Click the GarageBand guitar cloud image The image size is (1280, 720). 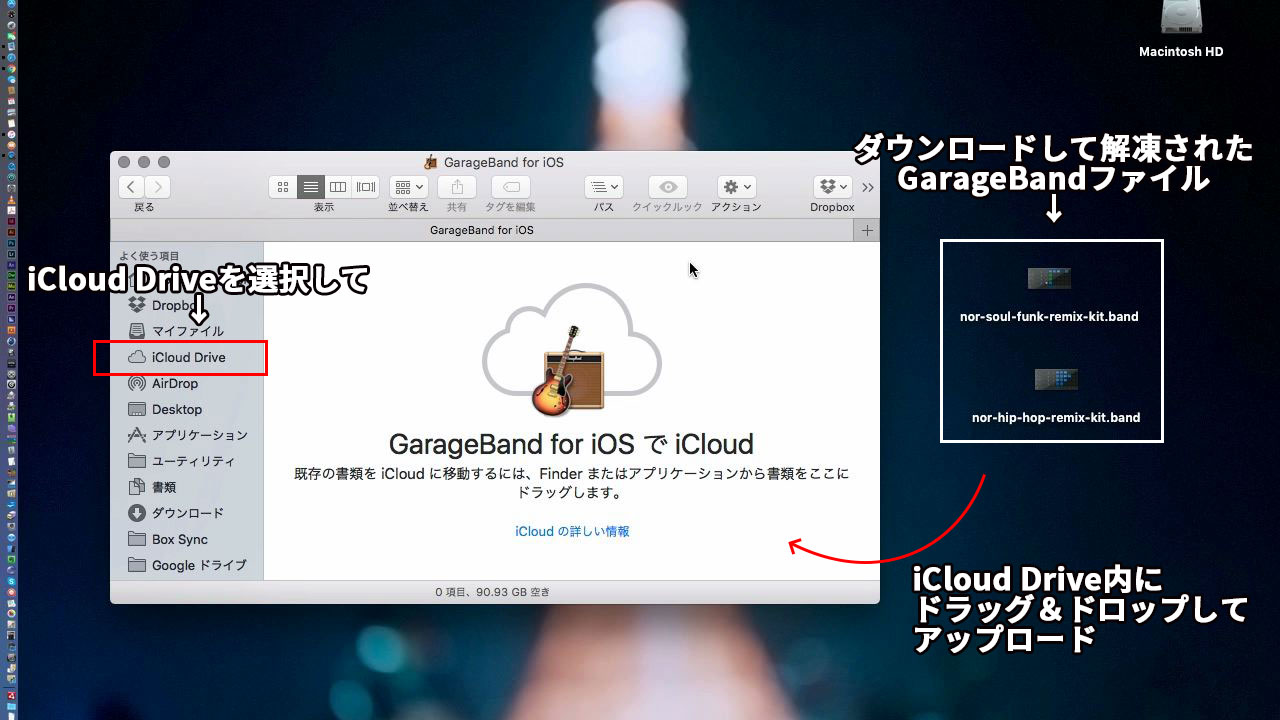(571, 350)
